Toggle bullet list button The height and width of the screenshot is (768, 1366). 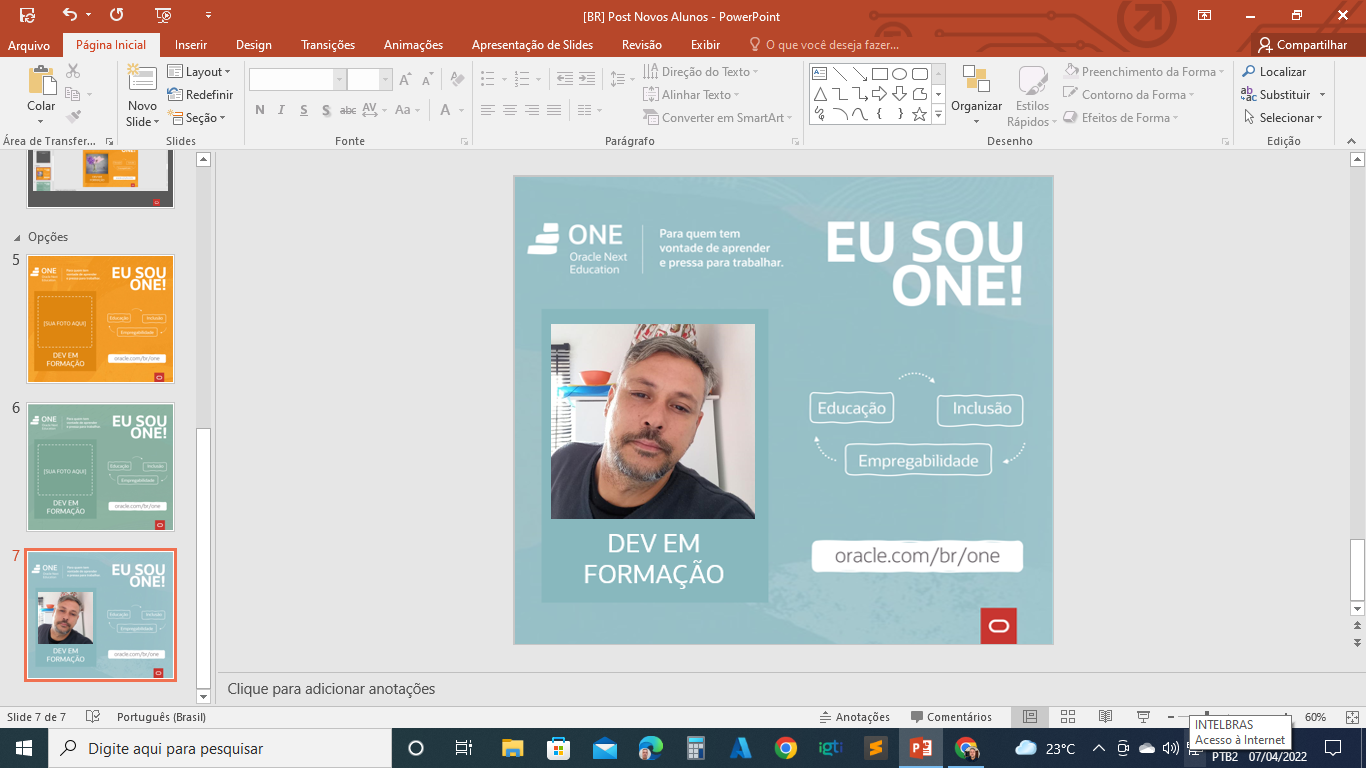tap(488, 78)
